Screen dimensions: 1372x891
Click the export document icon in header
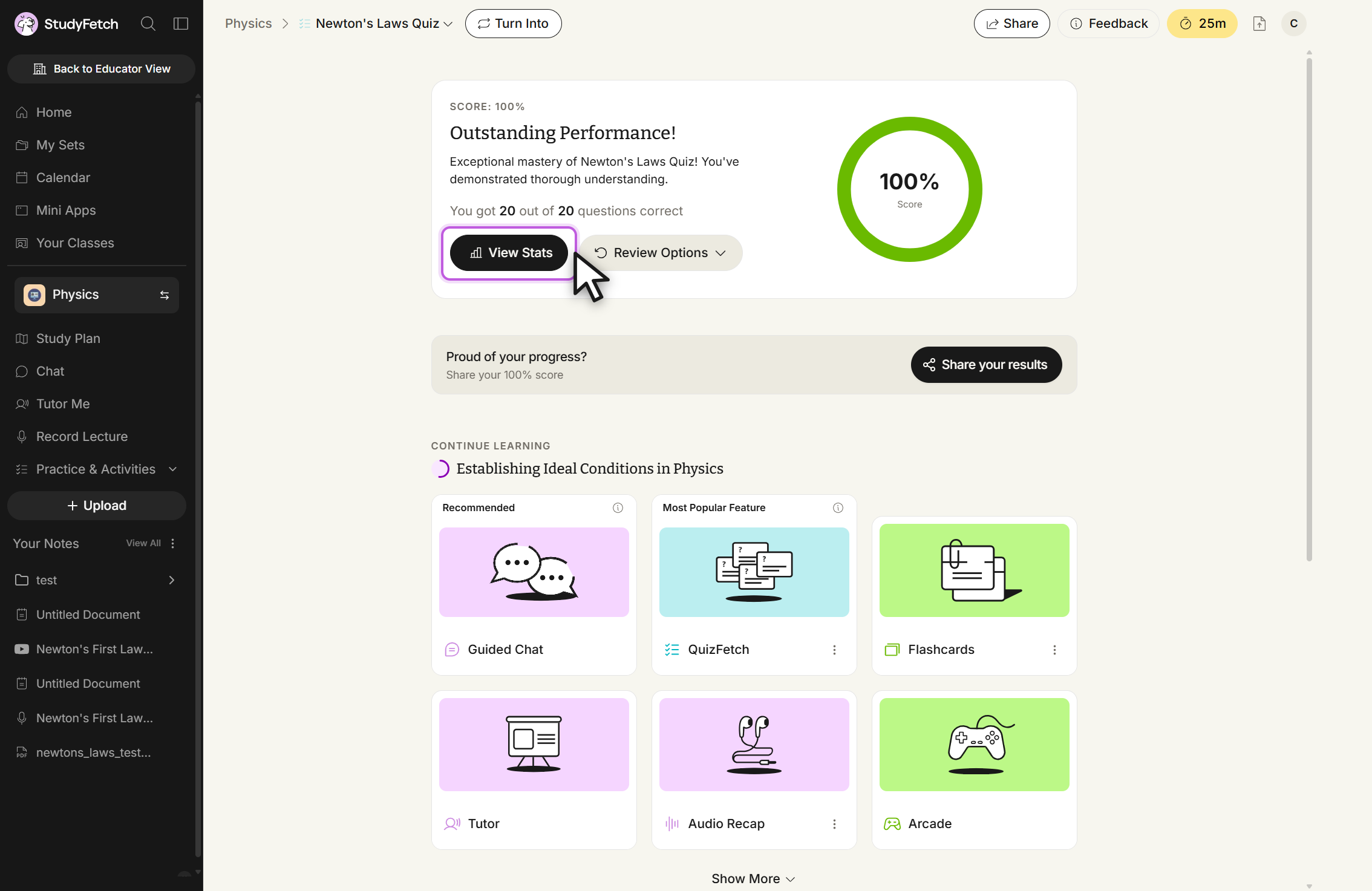click(1259, 24)
